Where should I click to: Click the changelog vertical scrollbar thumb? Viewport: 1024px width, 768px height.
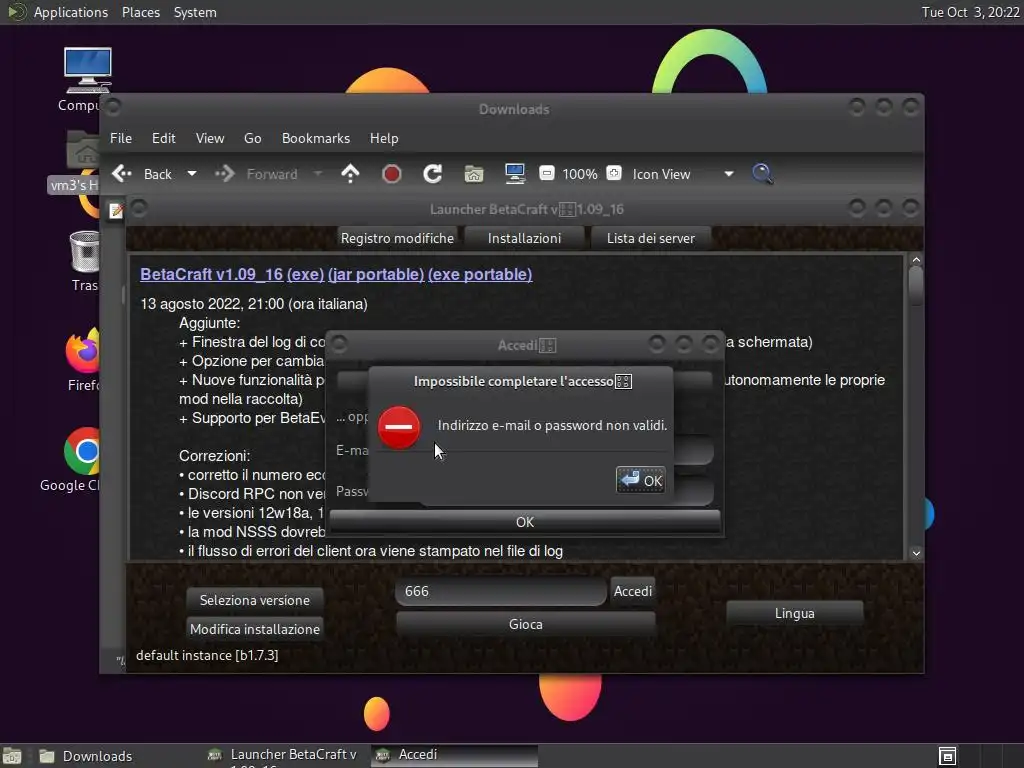pyautogui.click(x=916, y=285)
